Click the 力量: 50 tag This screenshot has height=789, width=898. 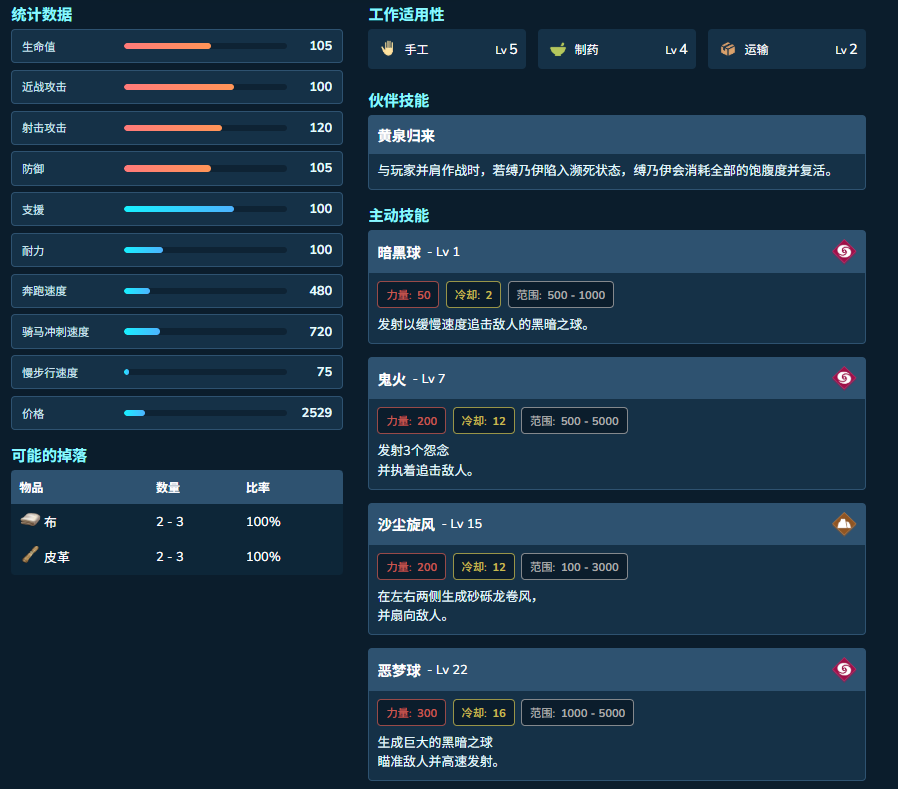pos(408,295)
